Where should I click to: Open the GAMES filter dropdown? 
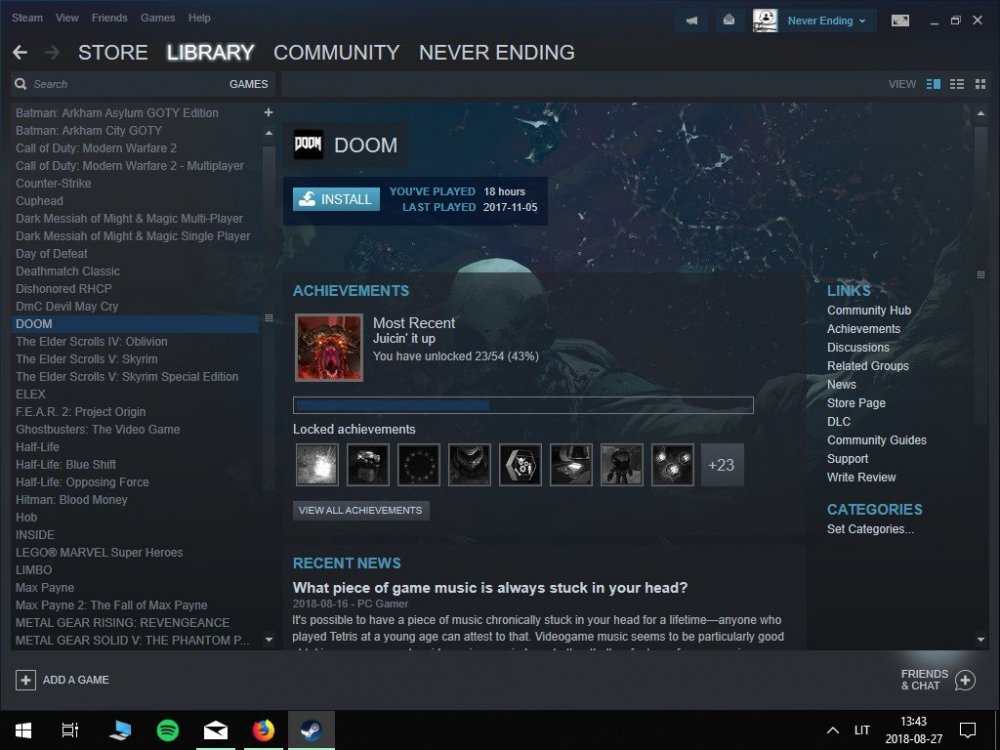click(249, 84)
